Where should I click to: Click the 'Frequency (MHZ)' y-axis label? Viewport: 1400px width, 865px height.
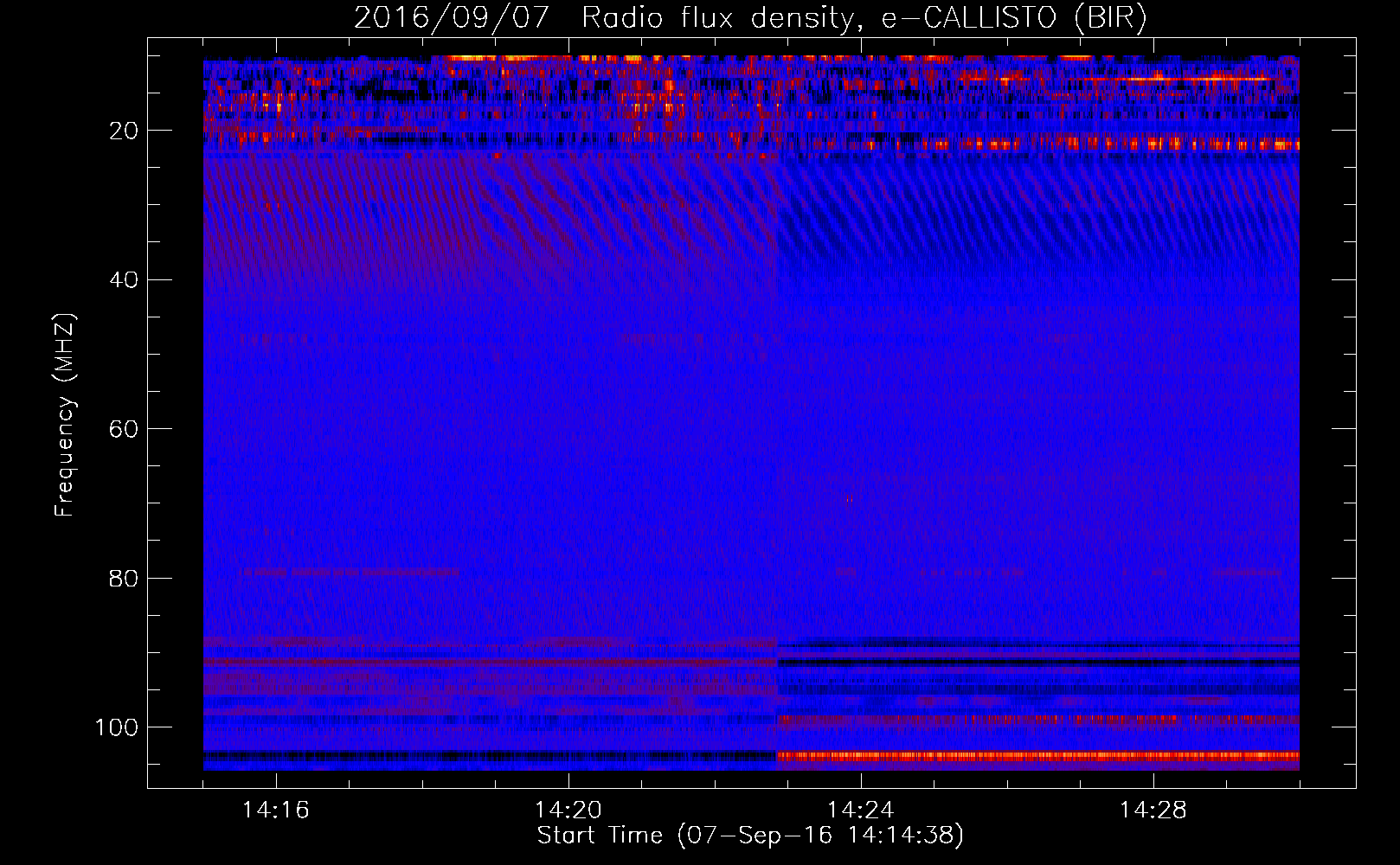tap(65, 415)
